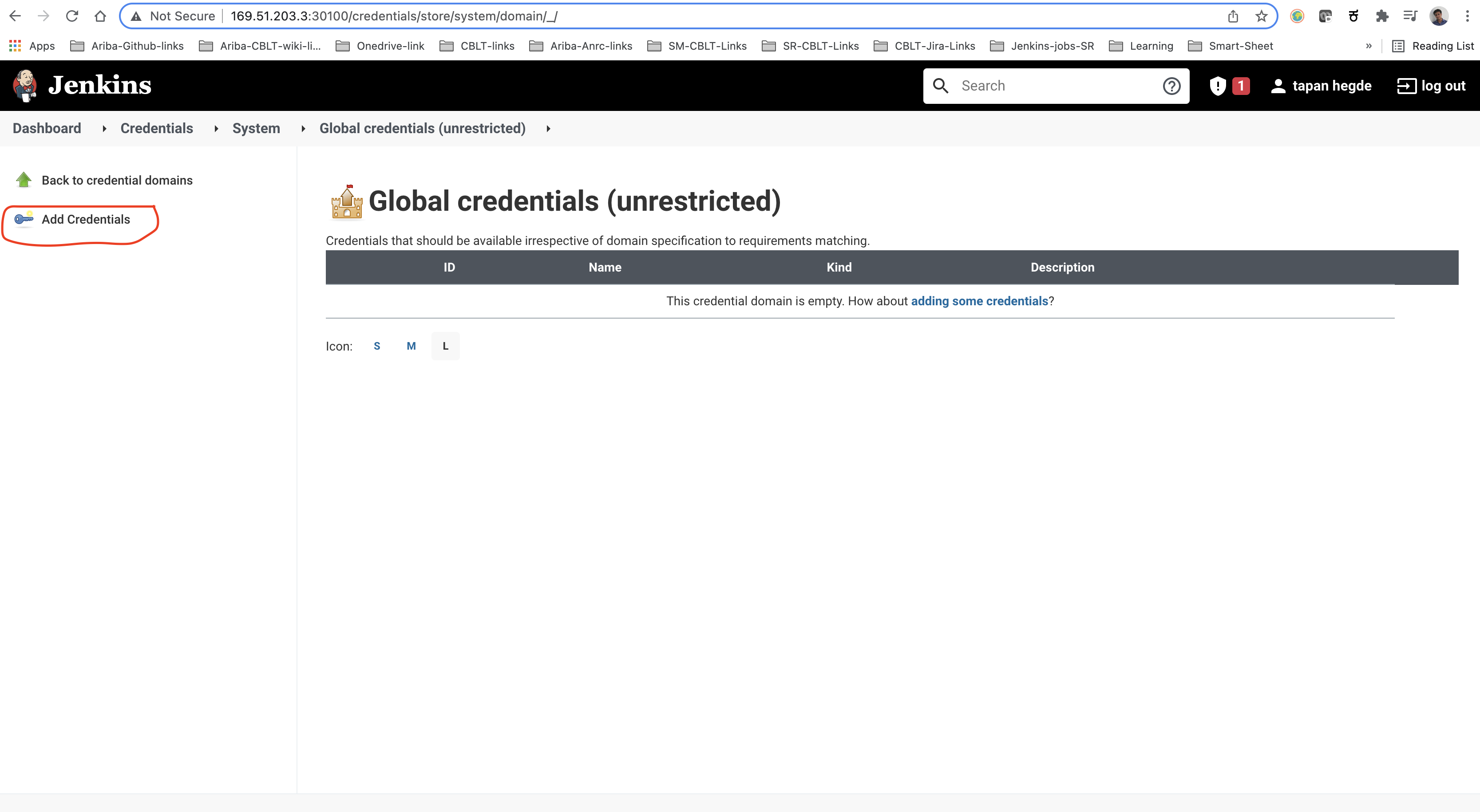Expand the Global credentials breadcrumb arrow
This screenshot has height=812, width=1480.
[x=548, y=129]
